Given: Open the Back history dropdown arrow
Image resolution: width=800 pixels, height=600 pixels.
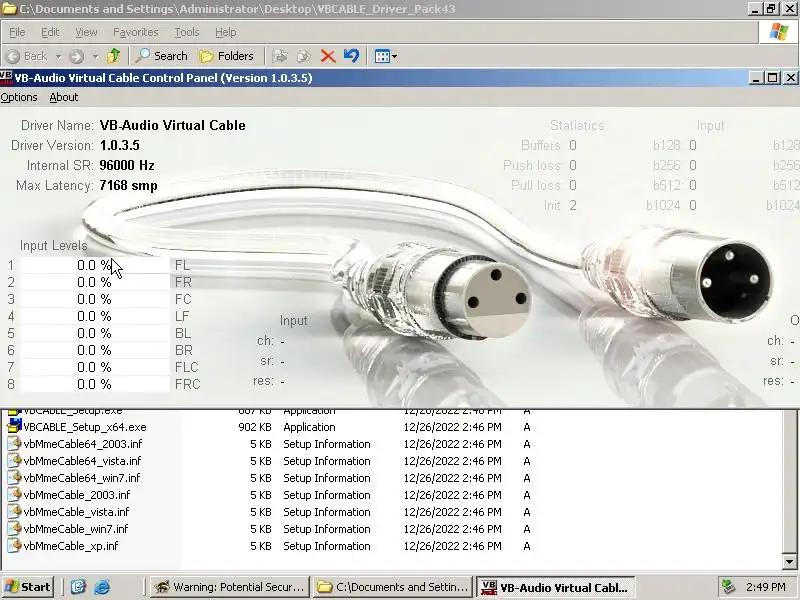Looking at the screenshot, I should (58, 56).
